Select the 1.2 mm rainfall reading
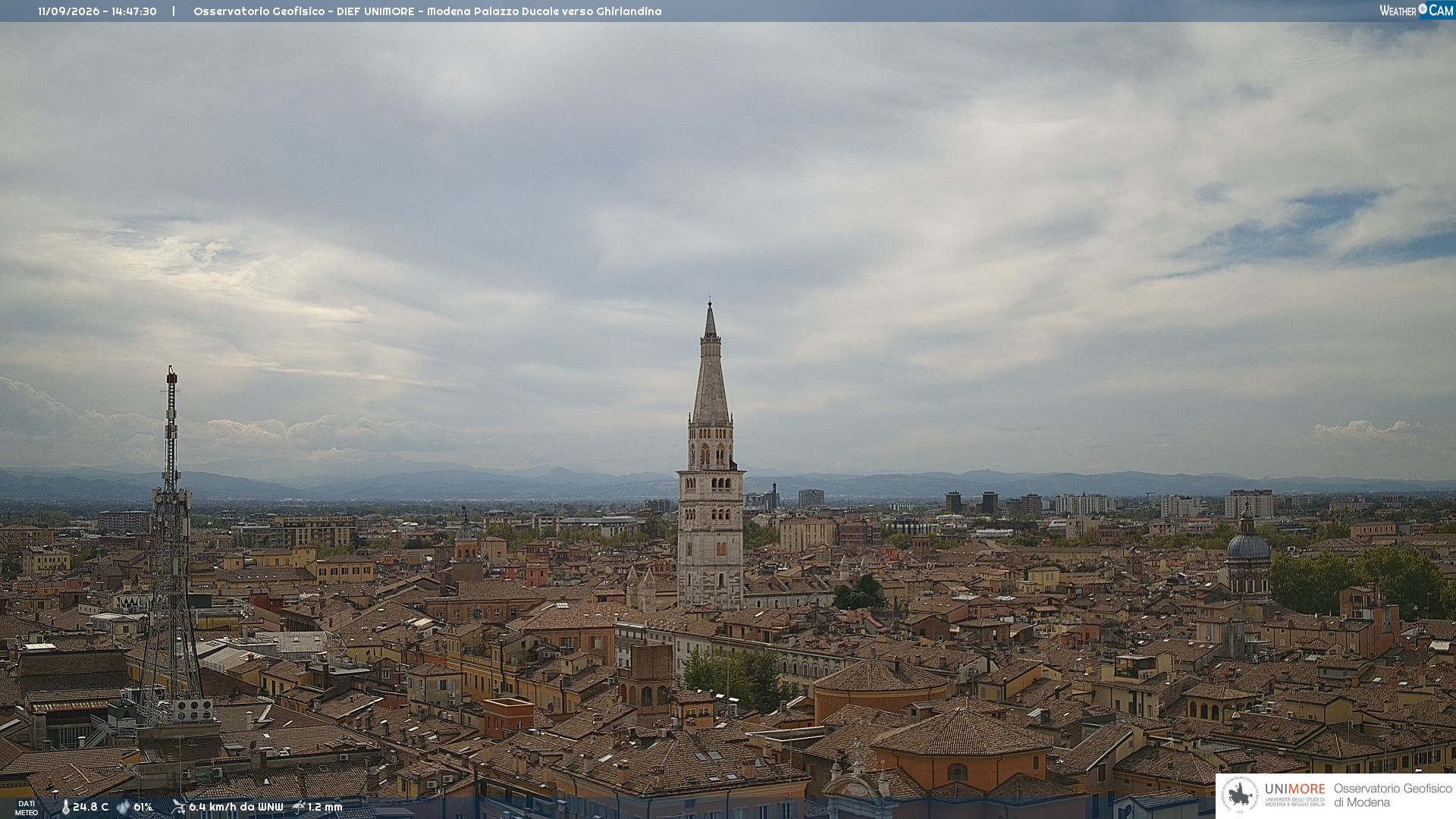 tap(325, 807)
